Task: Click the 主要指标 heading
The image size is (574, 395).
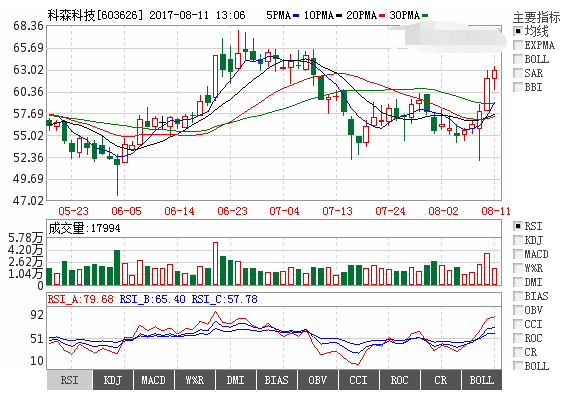Action: pyautogui.click(x=536, y=17)
